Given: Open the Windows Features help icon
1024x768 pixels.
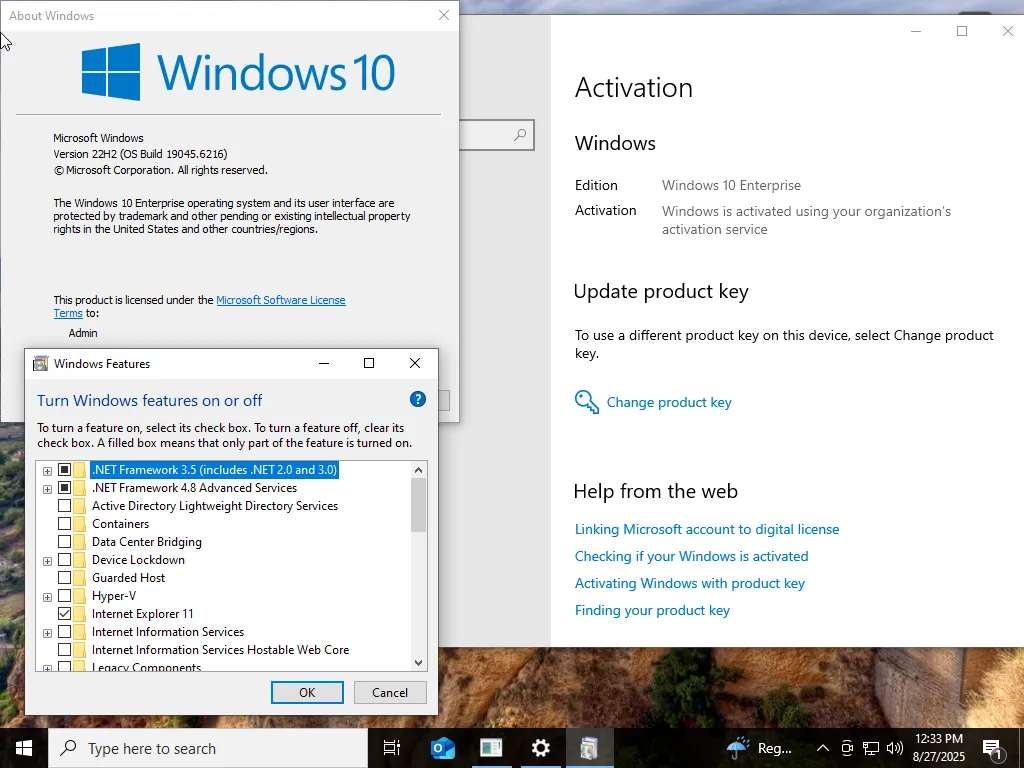Looking at the screenshot, I should (418, 399).
